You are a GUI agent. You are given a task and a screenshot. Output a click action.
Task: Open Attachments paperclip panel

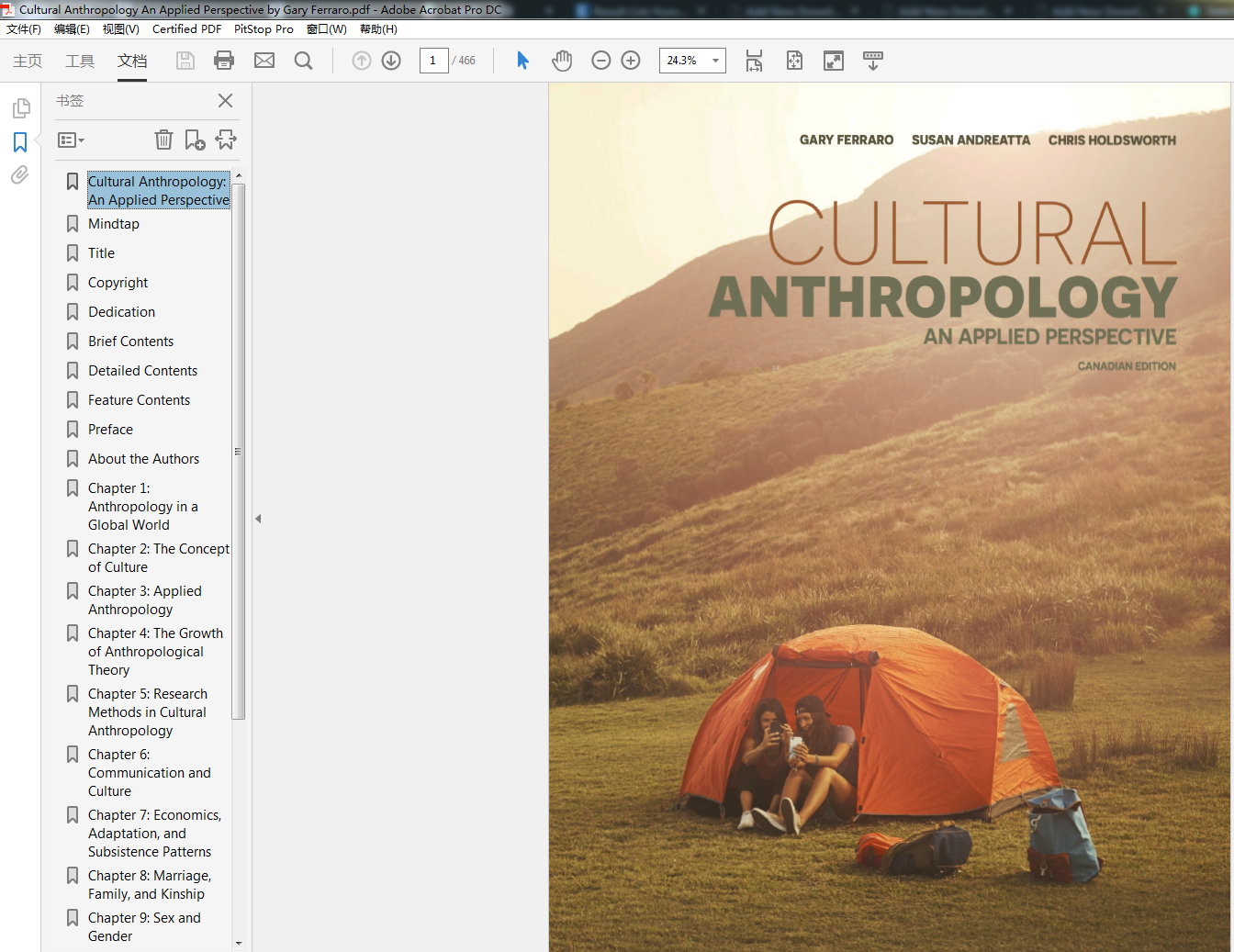tap(20, 174)
